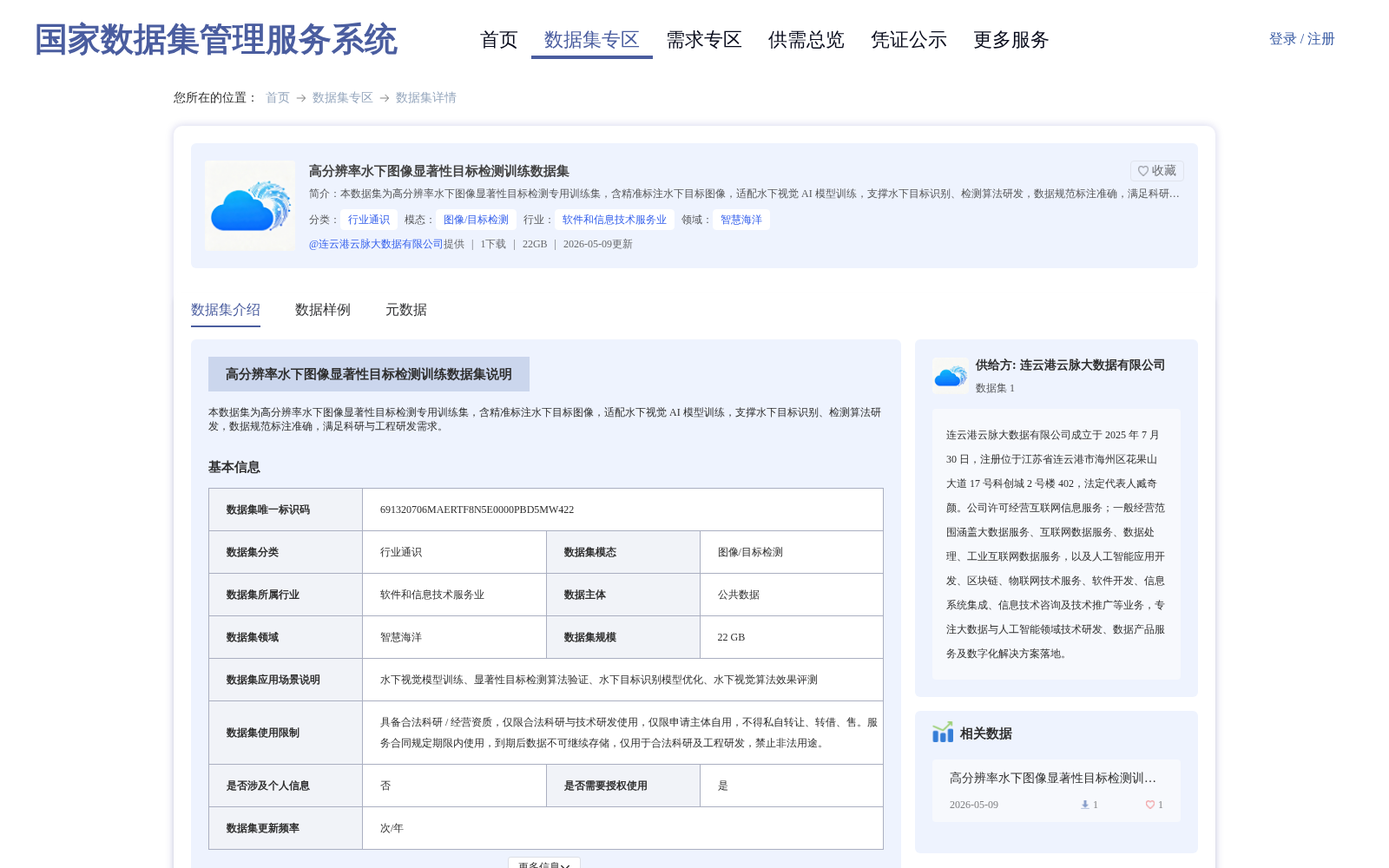1389x868 pixels.
Task: Click the 数据集应用场景说明 row label
Action: coord(273,680)
